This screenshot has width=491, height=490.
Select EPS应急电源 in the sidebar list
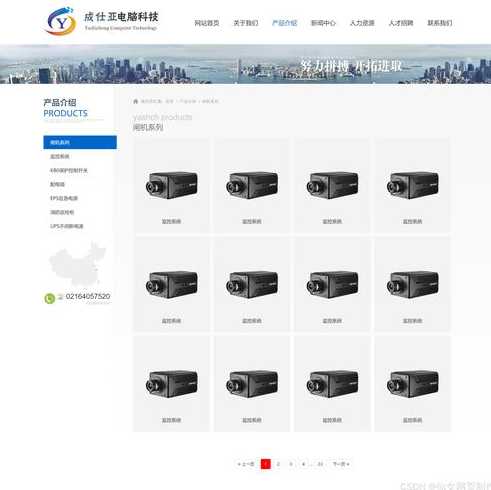(x=64, y=198)
